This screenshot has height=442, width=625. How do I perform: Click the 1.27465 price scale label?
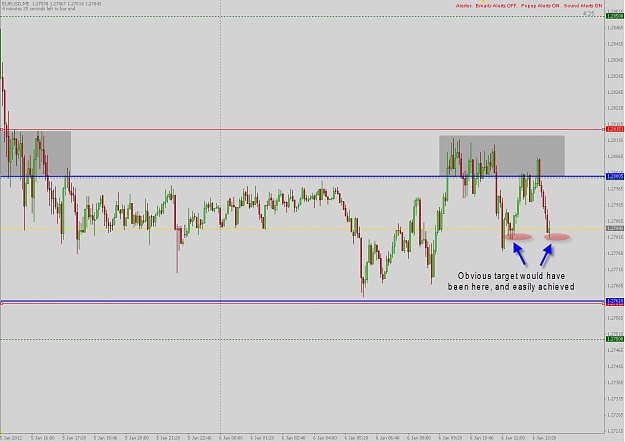(x=615, y=350)
